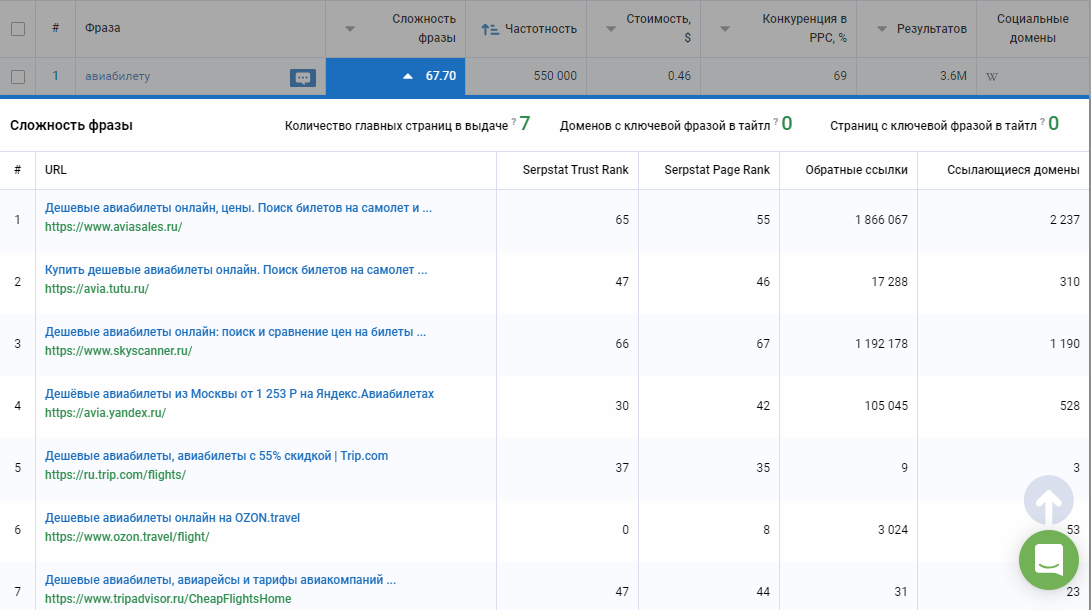Screen dimensions: 1091x610
Task: Click the backlinks value 17 288
Action: [x=889, y=282]
